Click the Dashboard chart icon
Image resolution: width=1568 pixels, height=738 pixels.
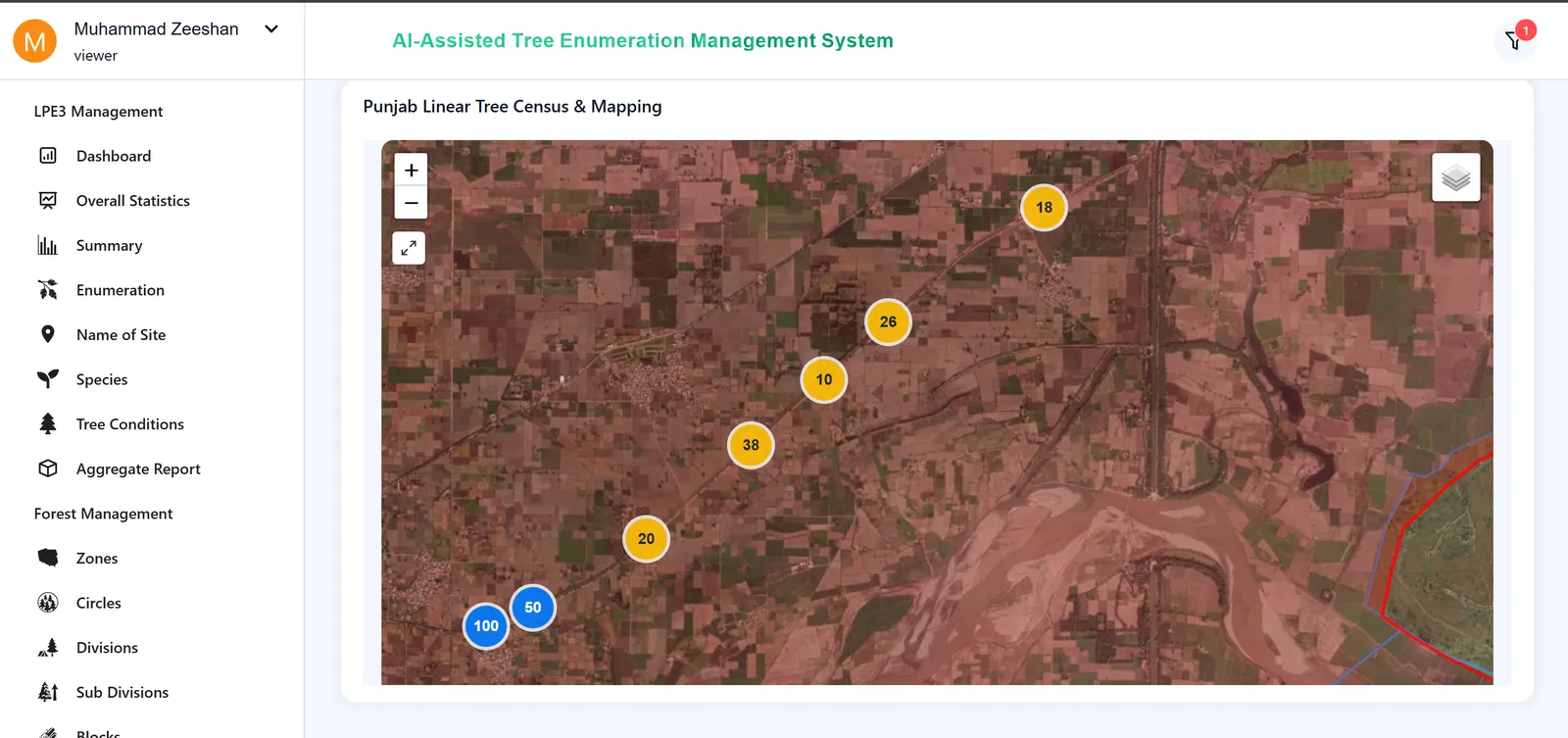(47, 156)
